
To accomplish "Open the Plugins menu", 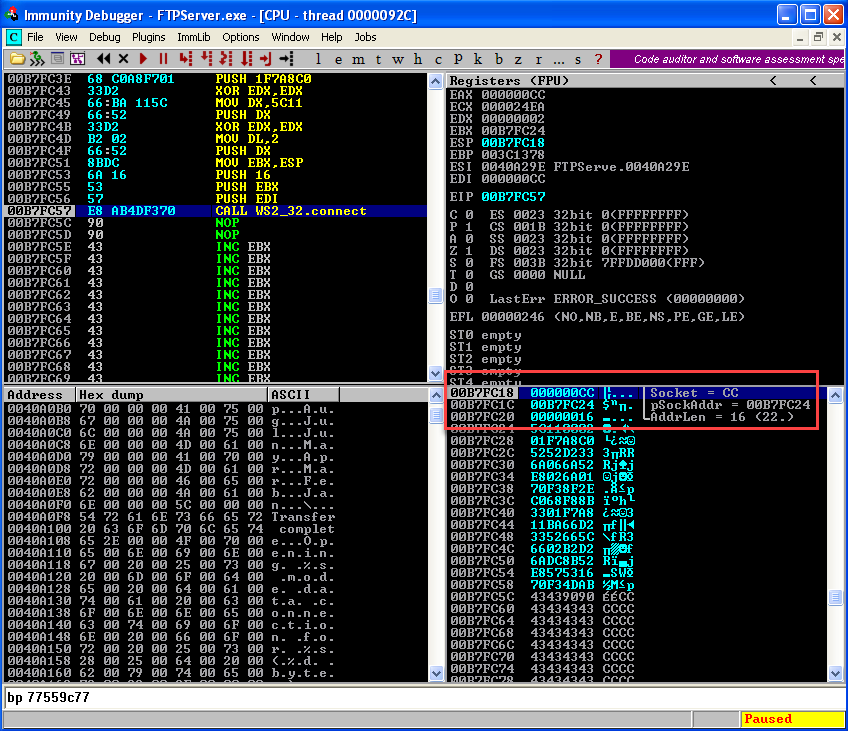I will (149, 37).
